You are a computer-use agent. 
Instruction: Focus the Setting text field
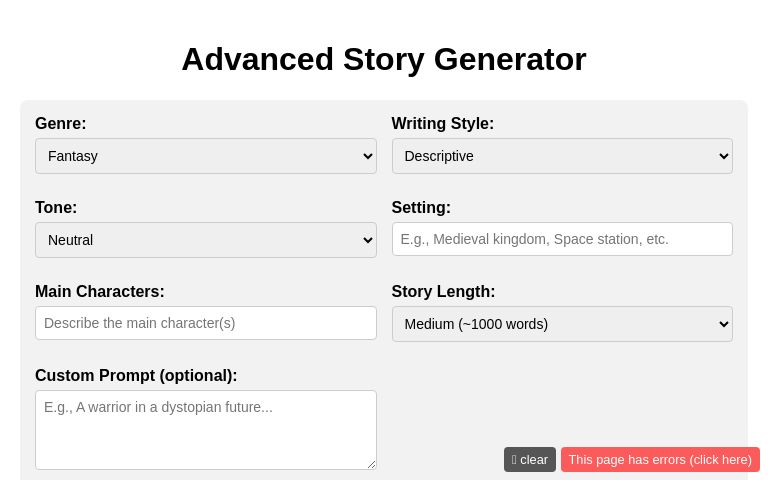[562, 239]
